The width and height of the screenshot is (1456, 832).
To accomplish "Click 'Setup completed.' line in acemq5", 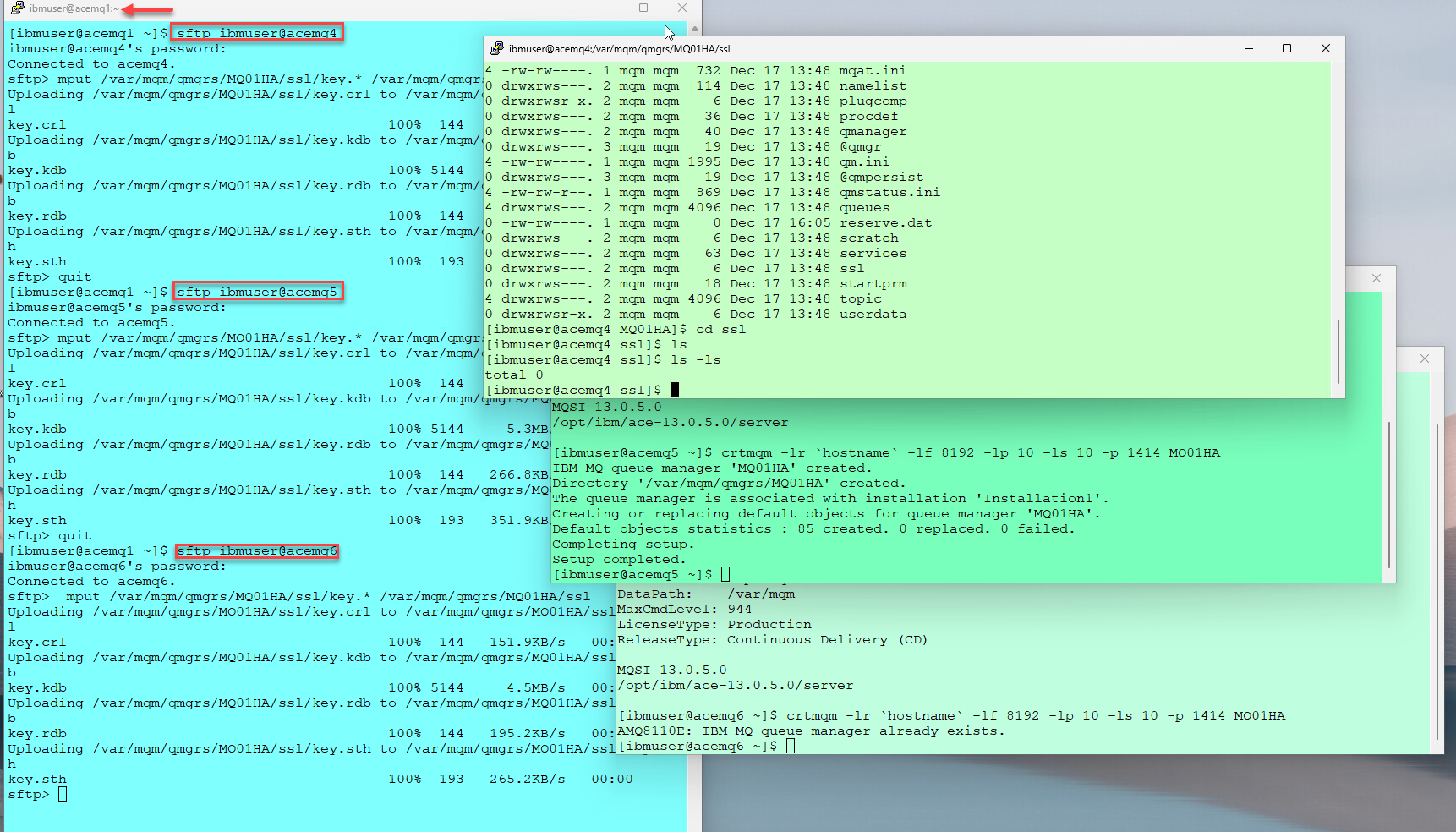I will [x=620, y=559].
